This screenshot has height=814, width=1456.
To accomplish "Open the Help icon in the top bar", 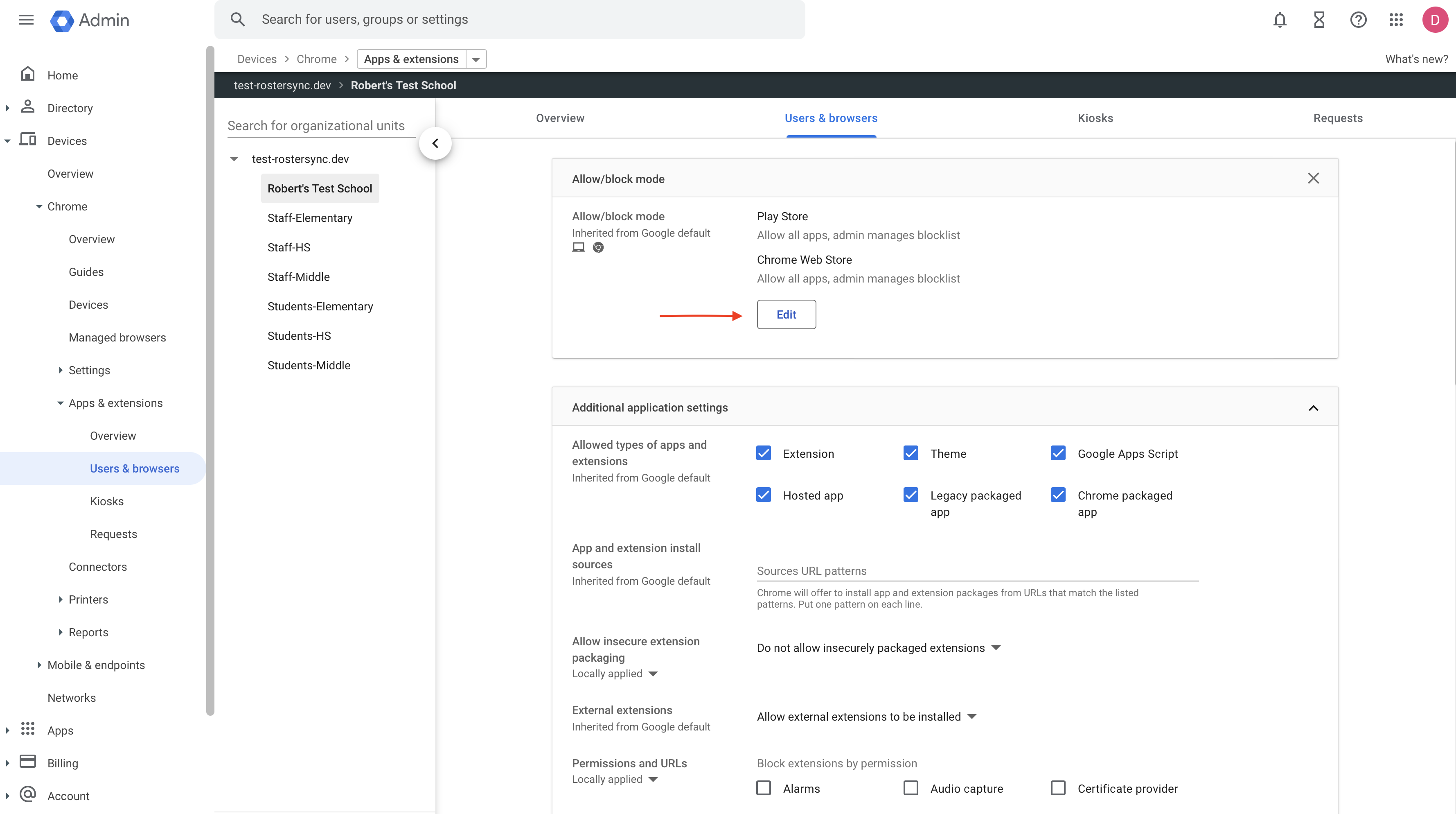I will click(x=1358, y=19).
